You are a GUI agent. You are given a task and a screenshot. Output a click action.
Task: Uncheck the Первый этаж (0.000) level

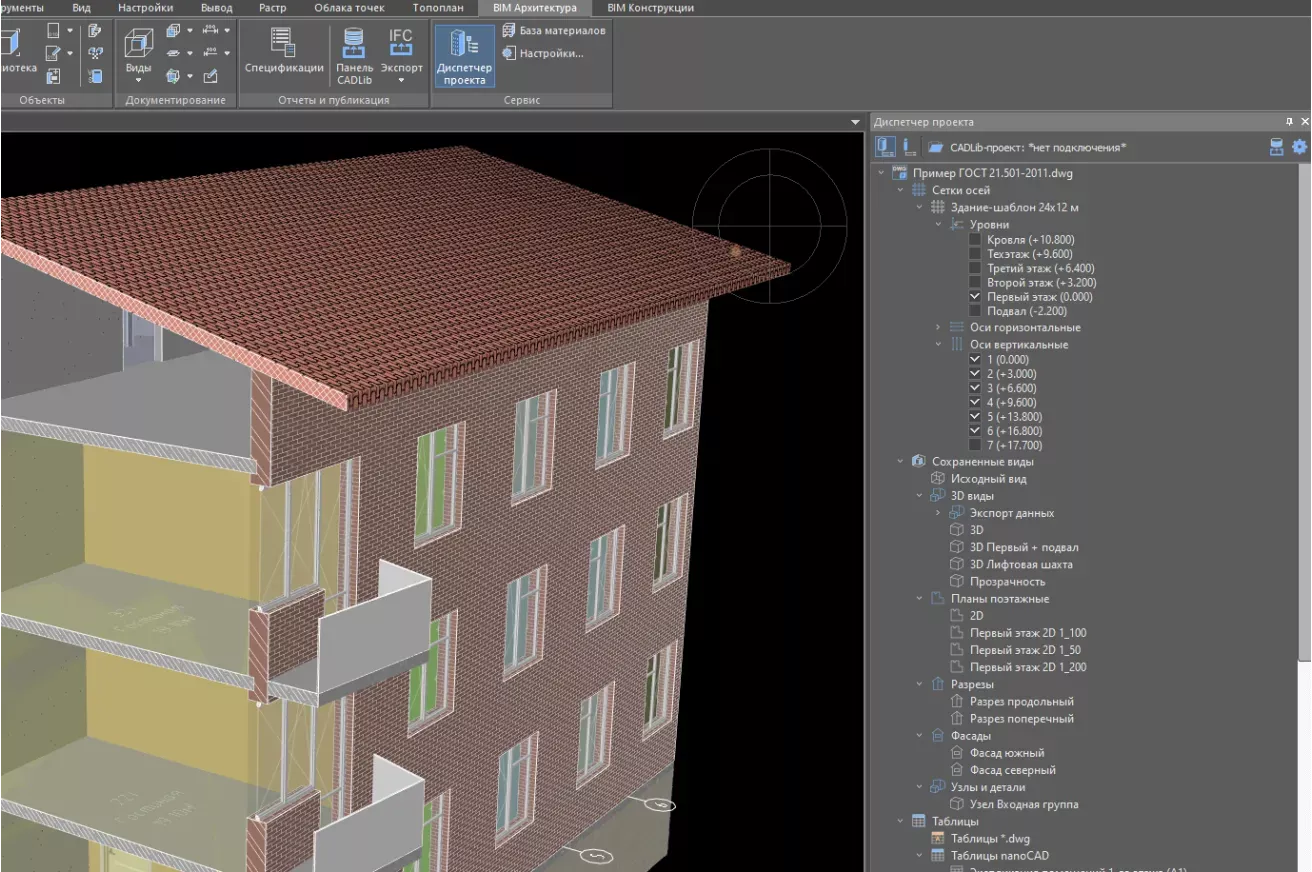click(973, 296)
